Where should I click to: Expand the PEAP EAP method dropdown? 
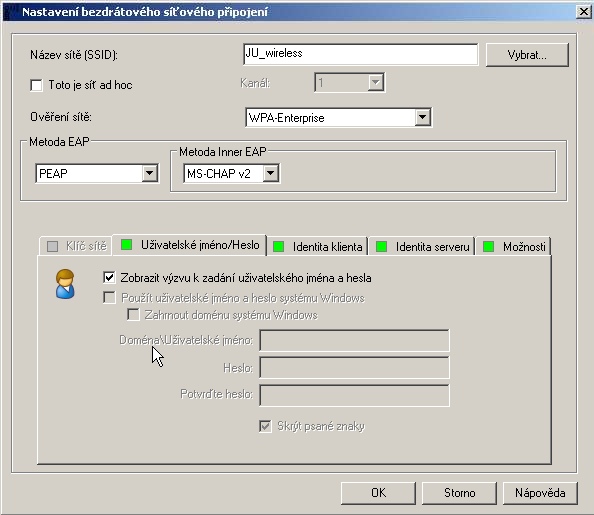click(x=150, y=174)
